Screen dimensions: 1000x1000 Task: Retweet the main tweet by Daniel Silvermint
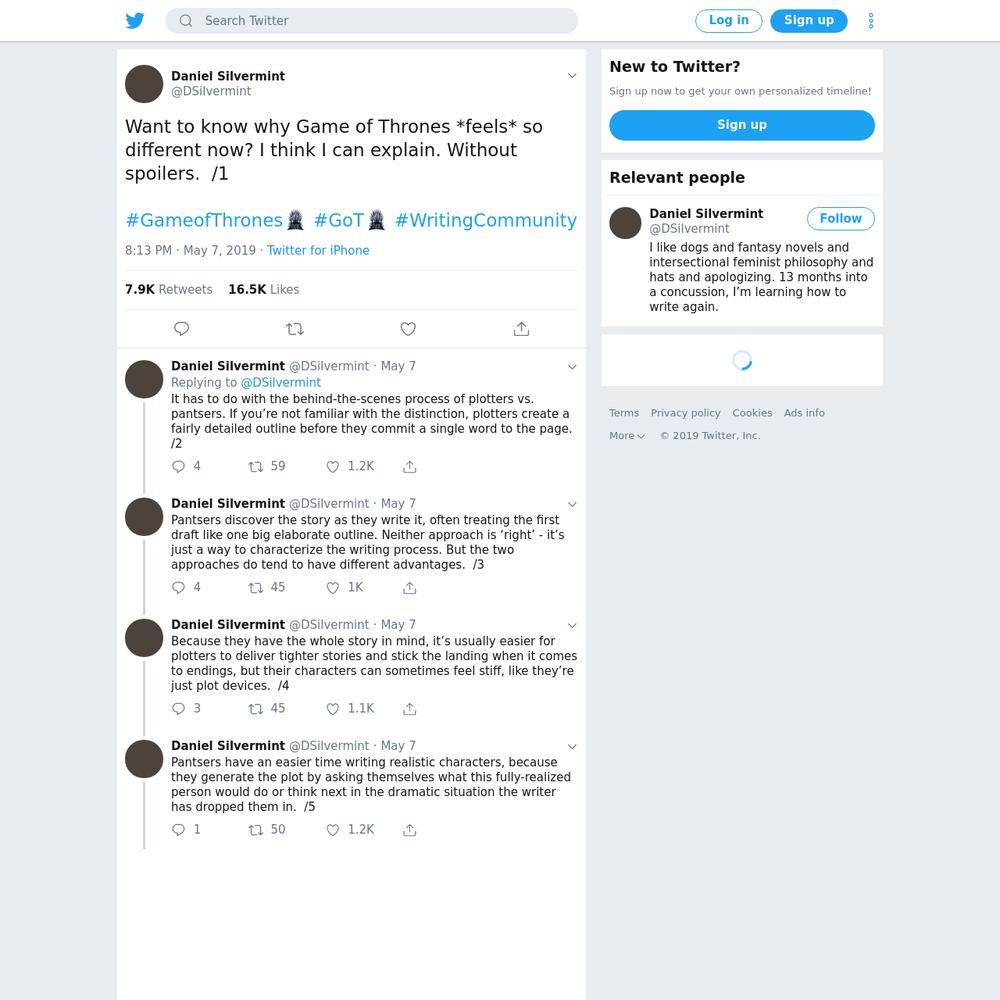[295, 328]
